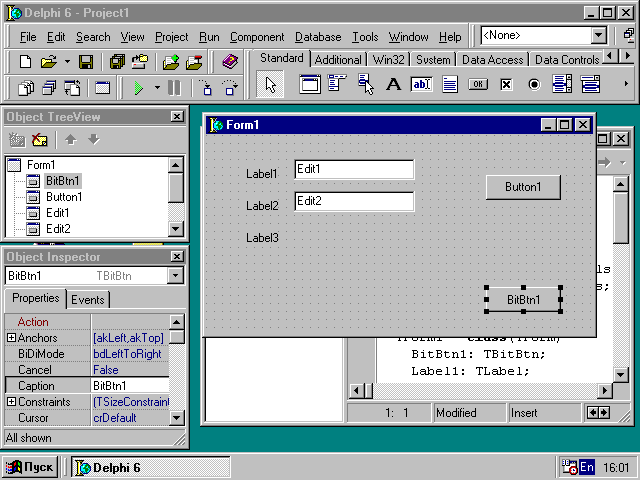Click the Edit2 field on Form1
The image size is (640, 480).
point(354,201)
